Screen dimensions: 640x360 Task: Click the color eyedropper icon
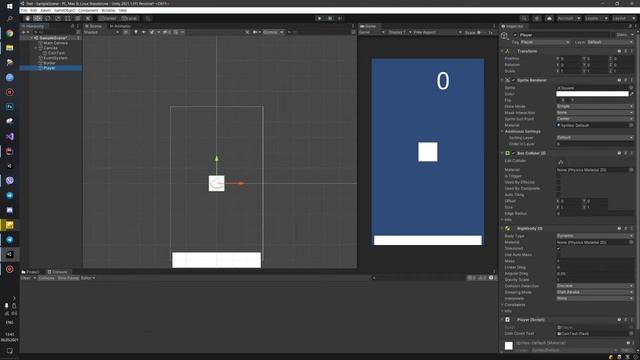(x=632, y=94)
